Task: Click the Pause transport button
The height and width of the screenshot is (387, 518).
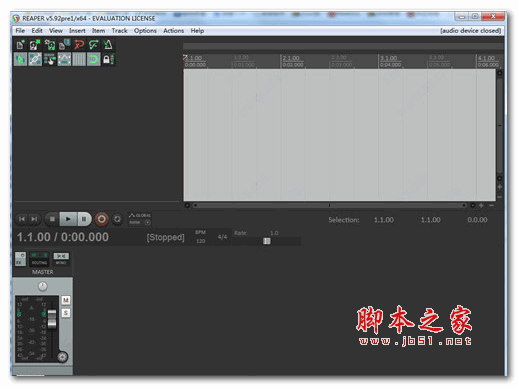Action: (84, 219)
